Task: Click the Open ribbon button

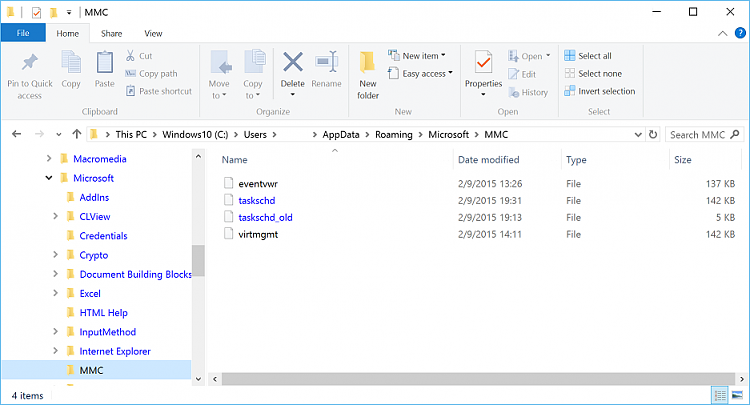Action: (x=529, y=56)
